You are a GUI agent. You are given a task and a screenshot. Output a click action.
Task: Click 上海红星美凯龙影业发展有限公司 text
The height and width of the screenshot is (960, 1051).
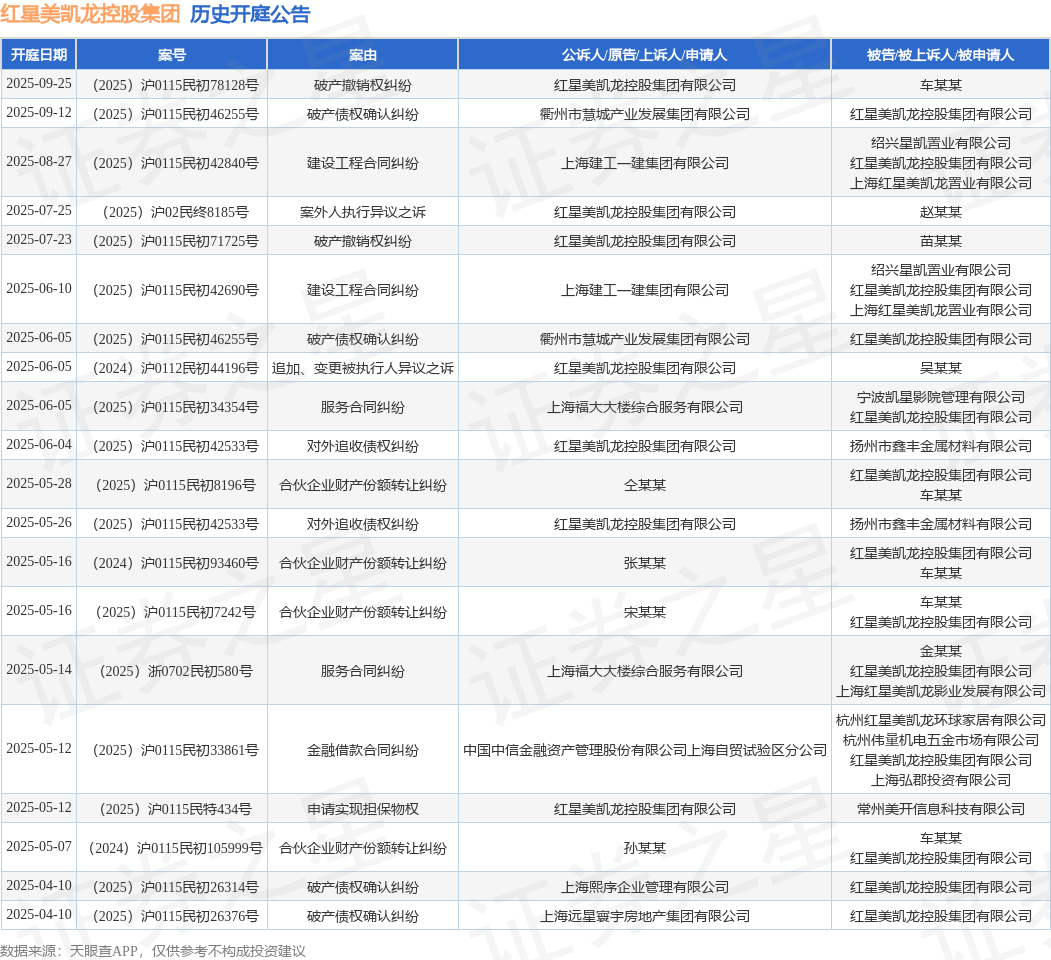tap(940, 691)
